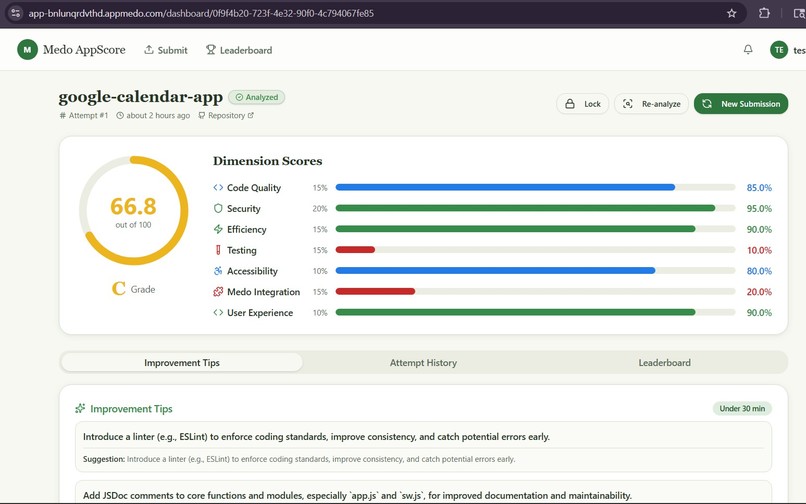This screenshot has width=806, height=504.
Task: Click the C Grade label
Action: pos(134,289)
